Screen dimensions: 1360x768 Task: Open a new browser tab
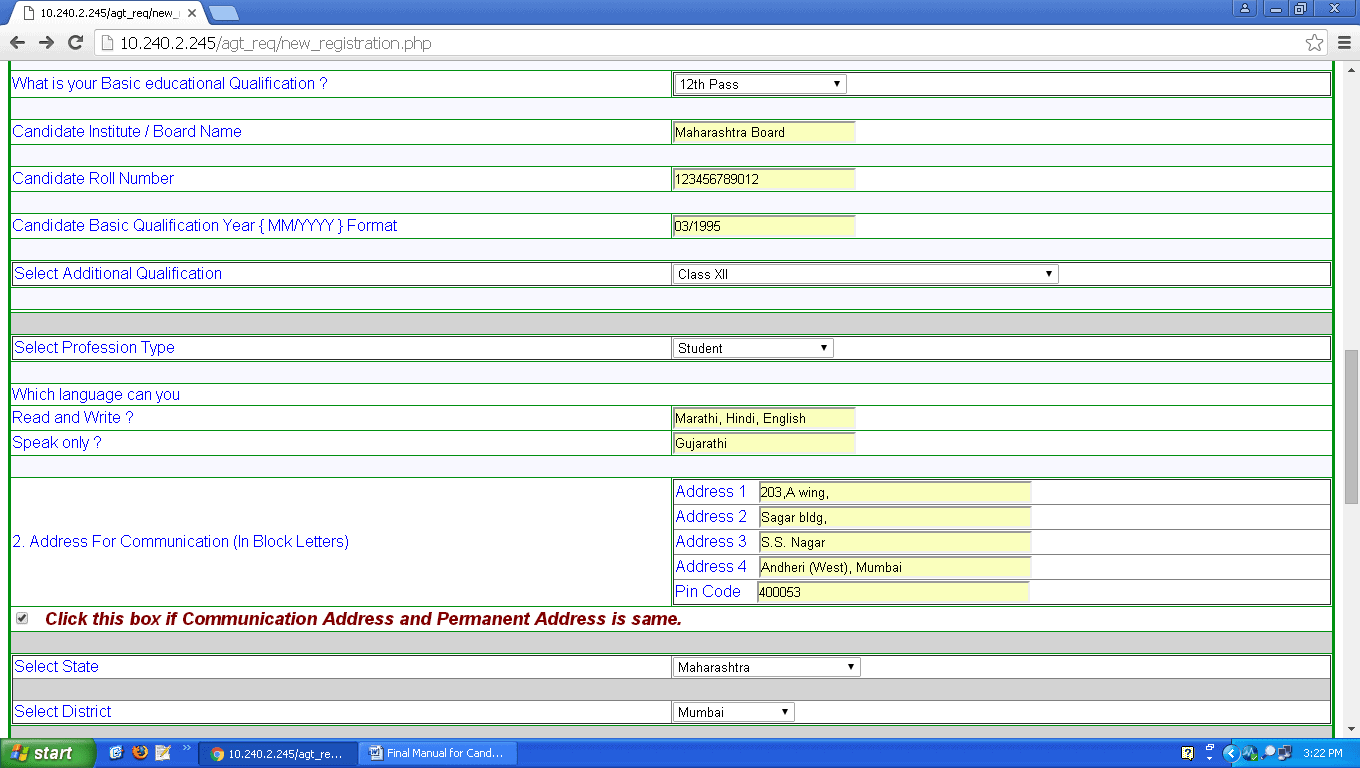[x=224, y=13]
